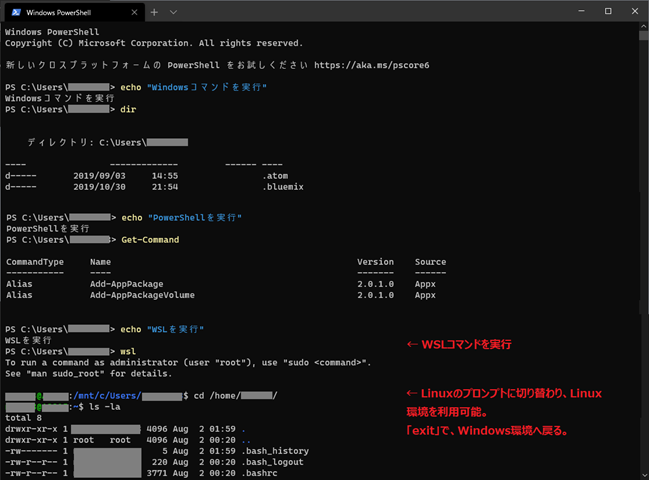Click the '.bashrc' file name

click(x=259, y=473)
